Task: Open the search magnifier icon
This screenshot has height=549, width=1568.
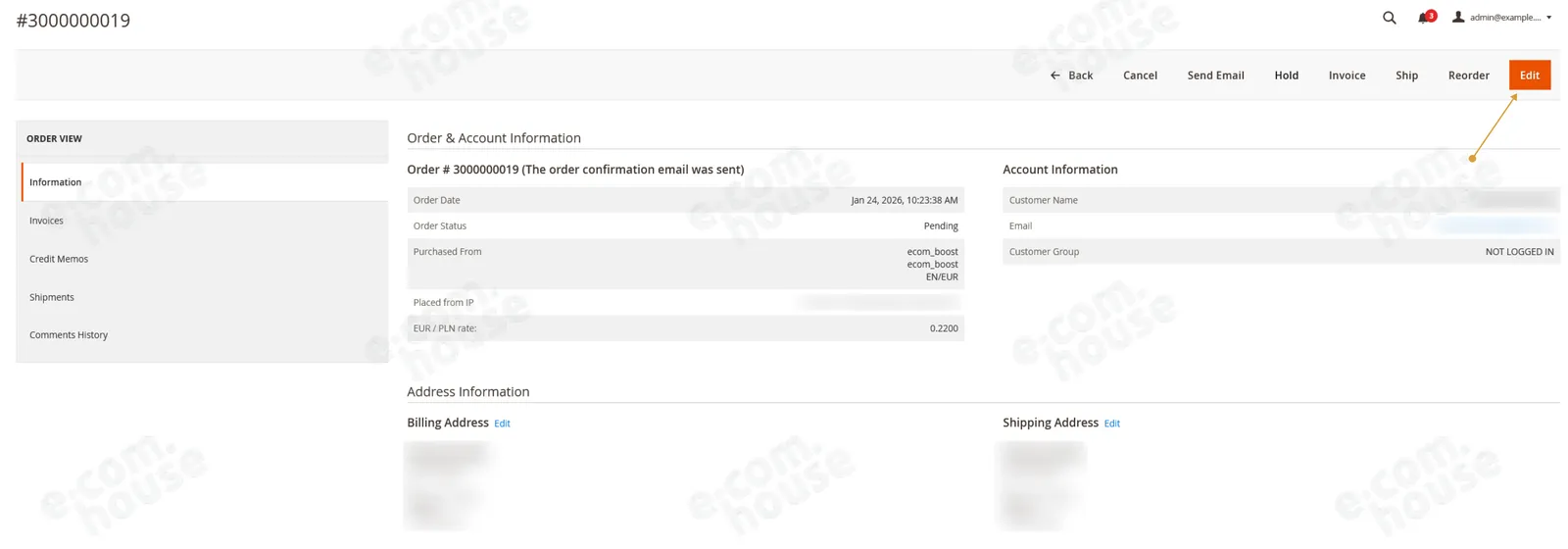Action: click(x=1389, y=18)
